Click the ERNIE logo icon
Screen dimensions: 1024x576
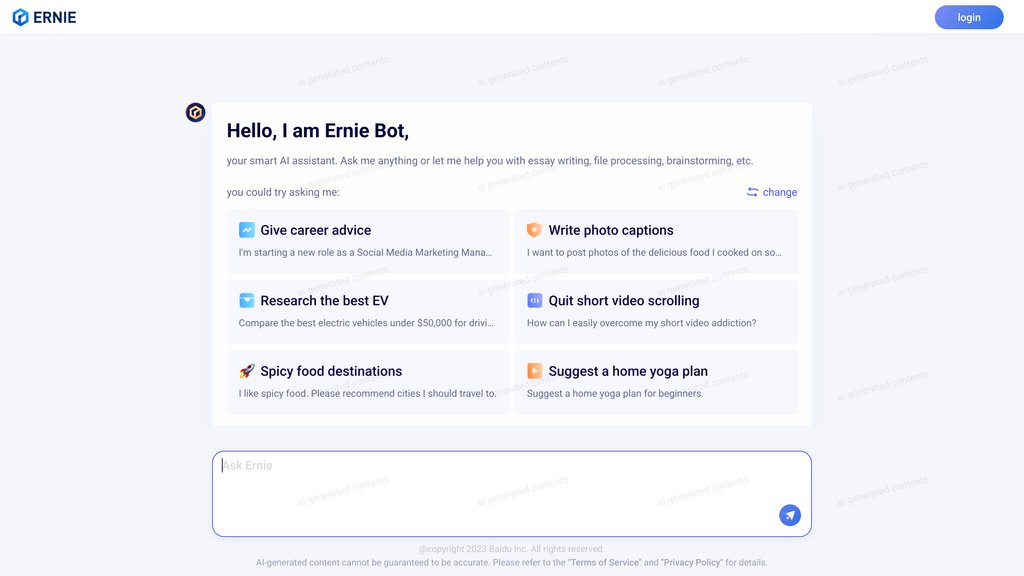[x=20, y=17]
